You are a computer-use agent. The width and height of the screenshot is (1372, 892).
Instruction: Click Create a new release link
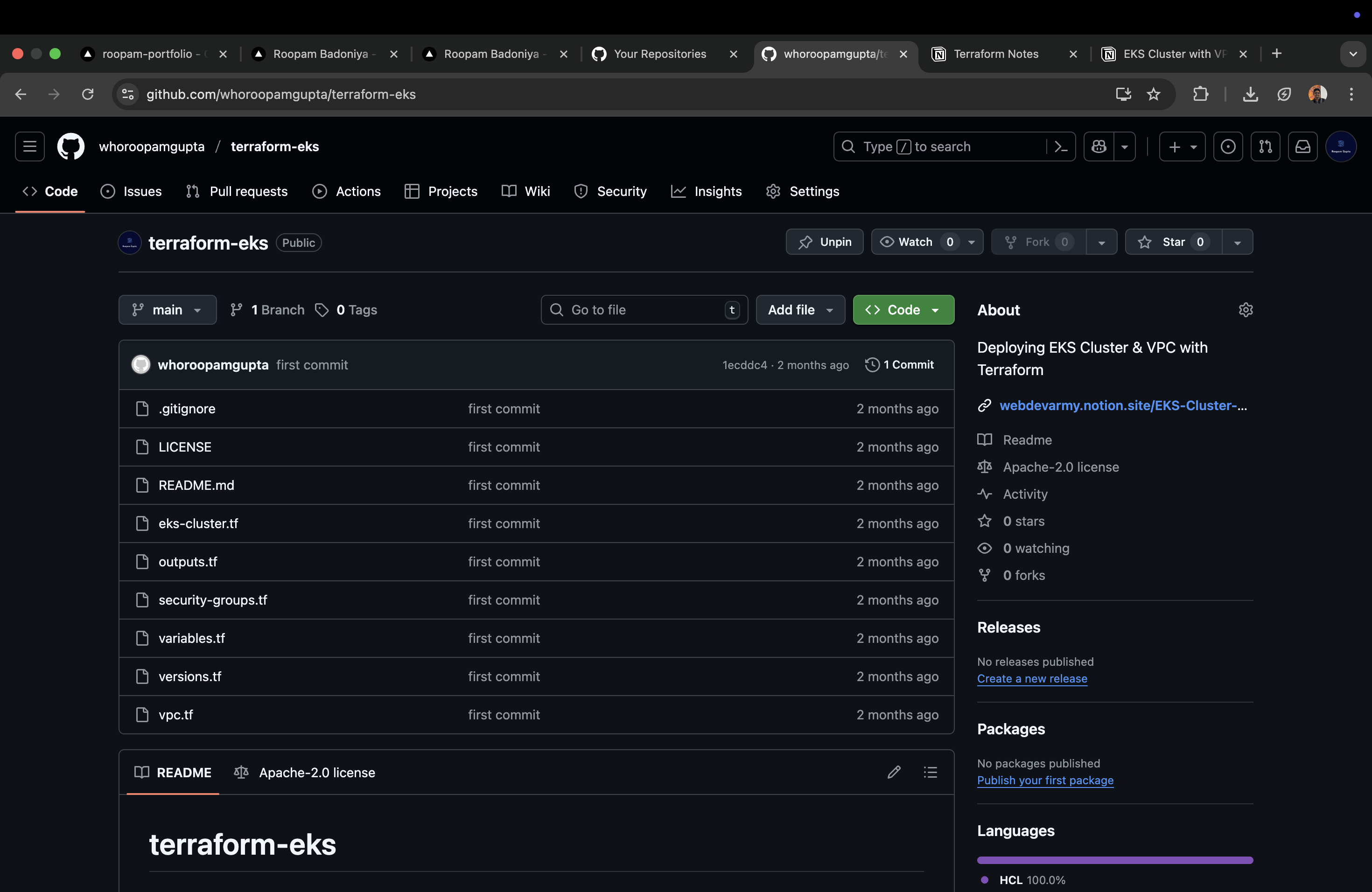(1032, 679)
